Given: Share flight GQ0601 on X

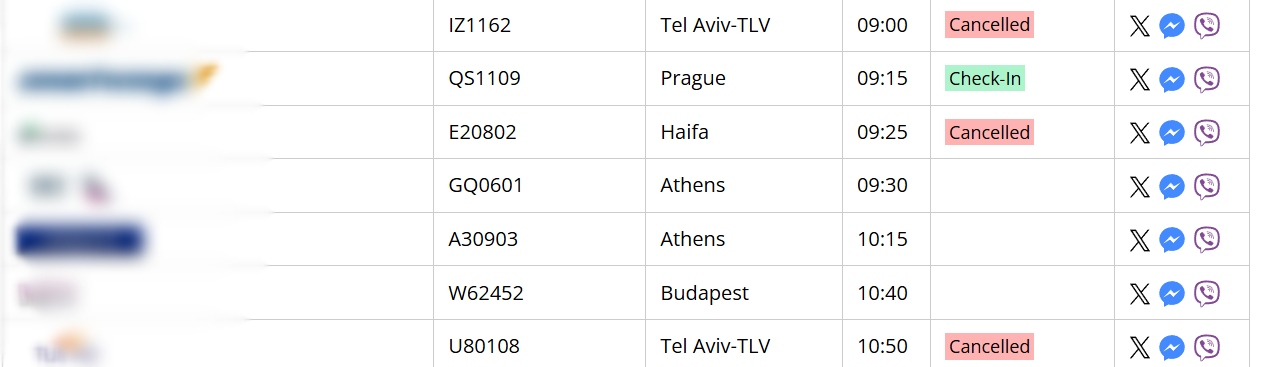Looking at the screenshot, I should click(x=1139, y=186).
